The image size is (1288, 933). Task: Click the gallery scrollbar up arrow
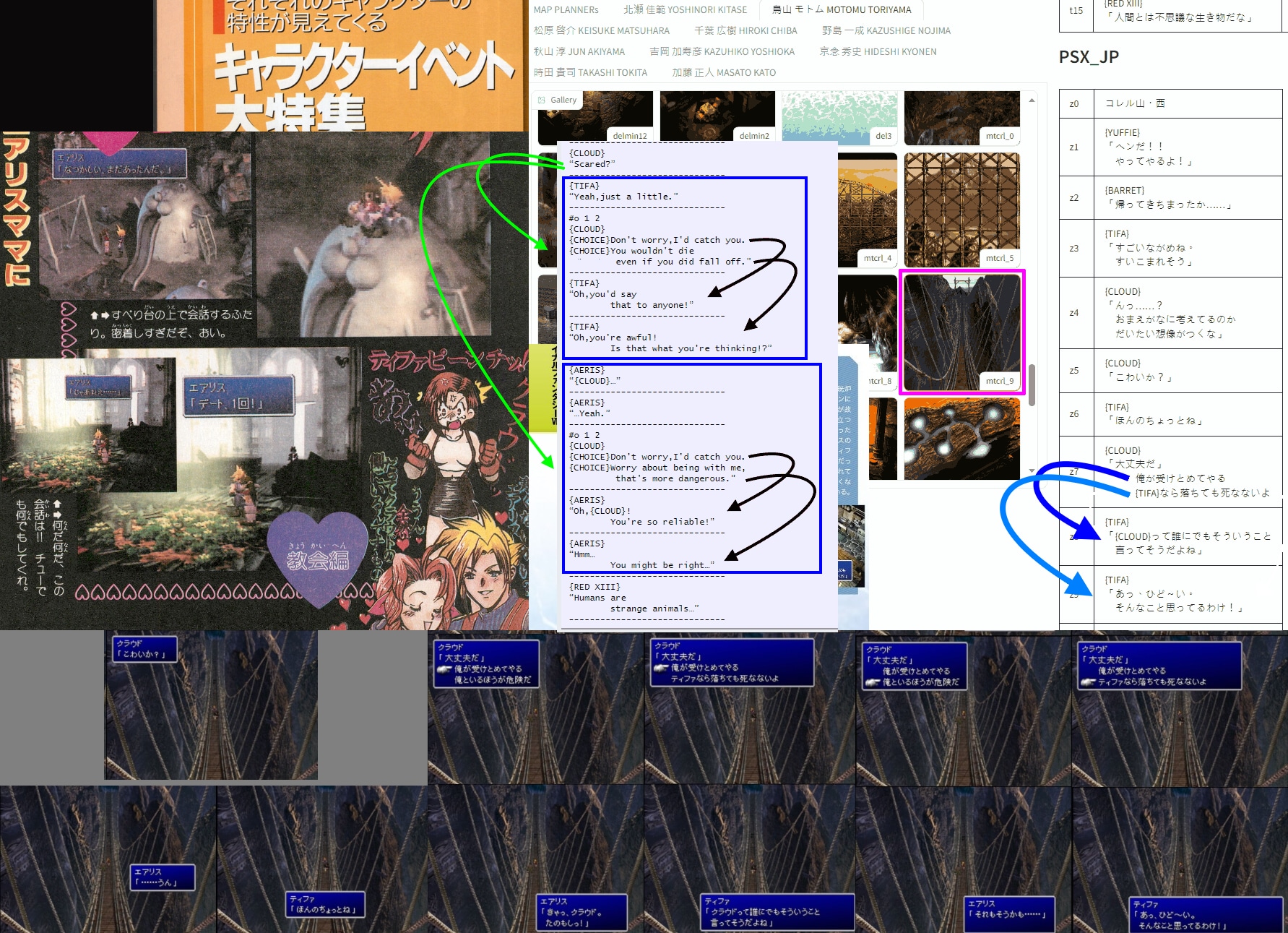coord(1032,100)
